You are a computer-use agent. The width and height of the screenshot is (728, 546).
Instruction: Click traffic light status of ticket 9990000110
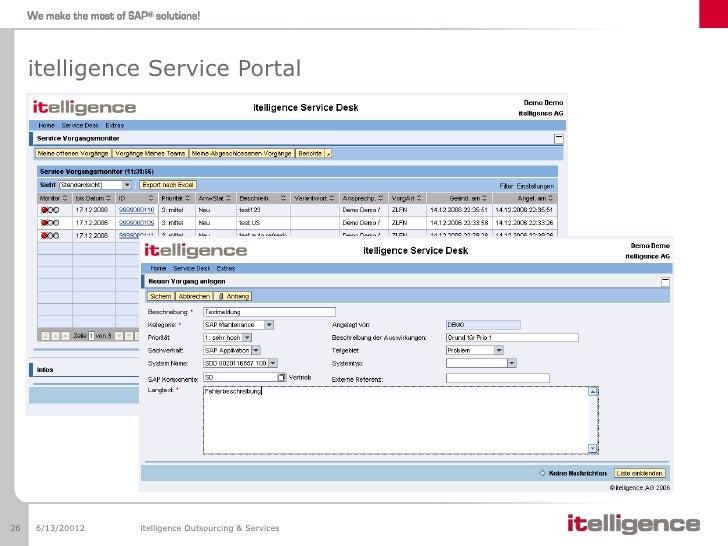[50, 210]
